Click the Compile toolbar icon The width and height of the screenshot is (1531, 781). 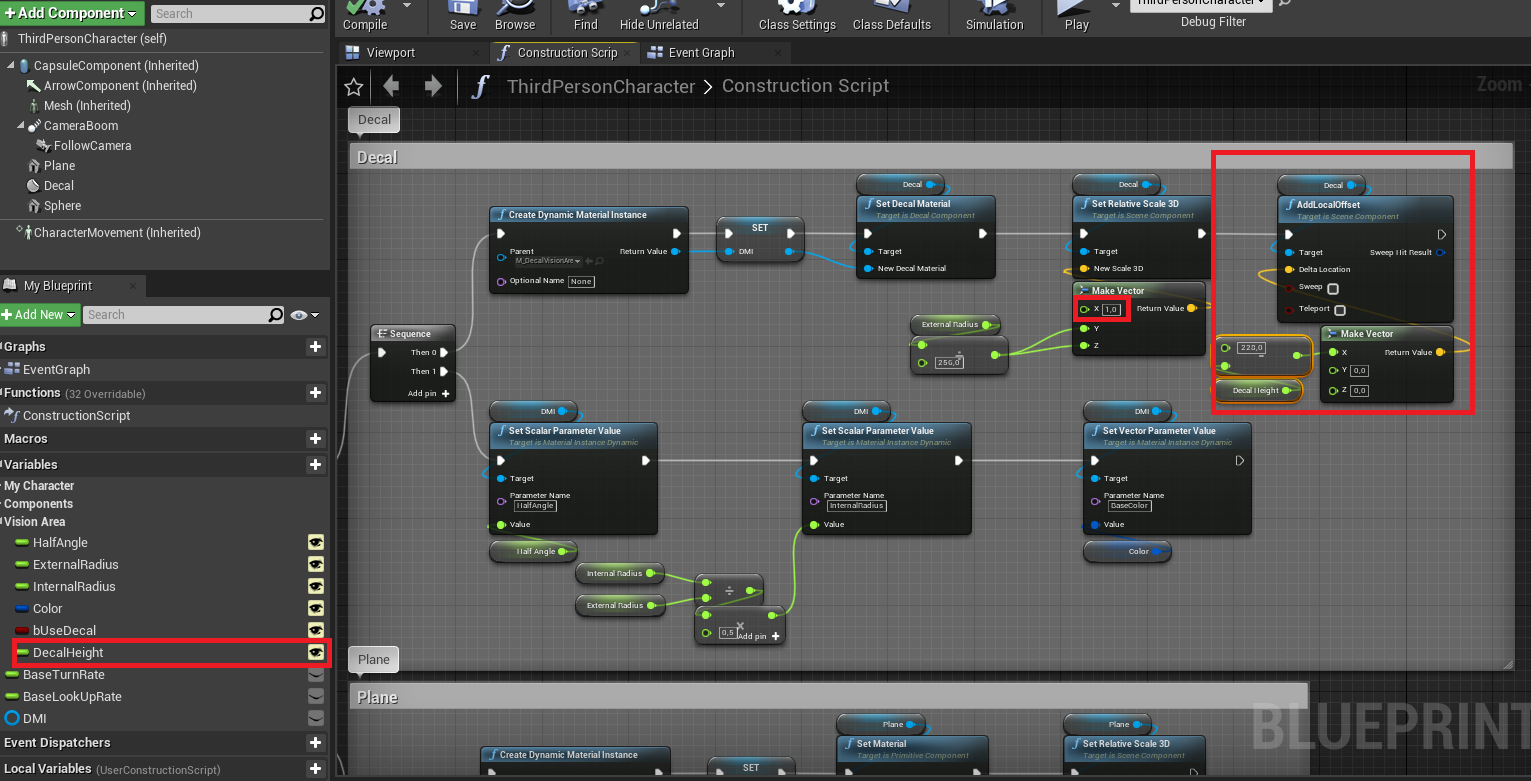[x=365, y=8]
